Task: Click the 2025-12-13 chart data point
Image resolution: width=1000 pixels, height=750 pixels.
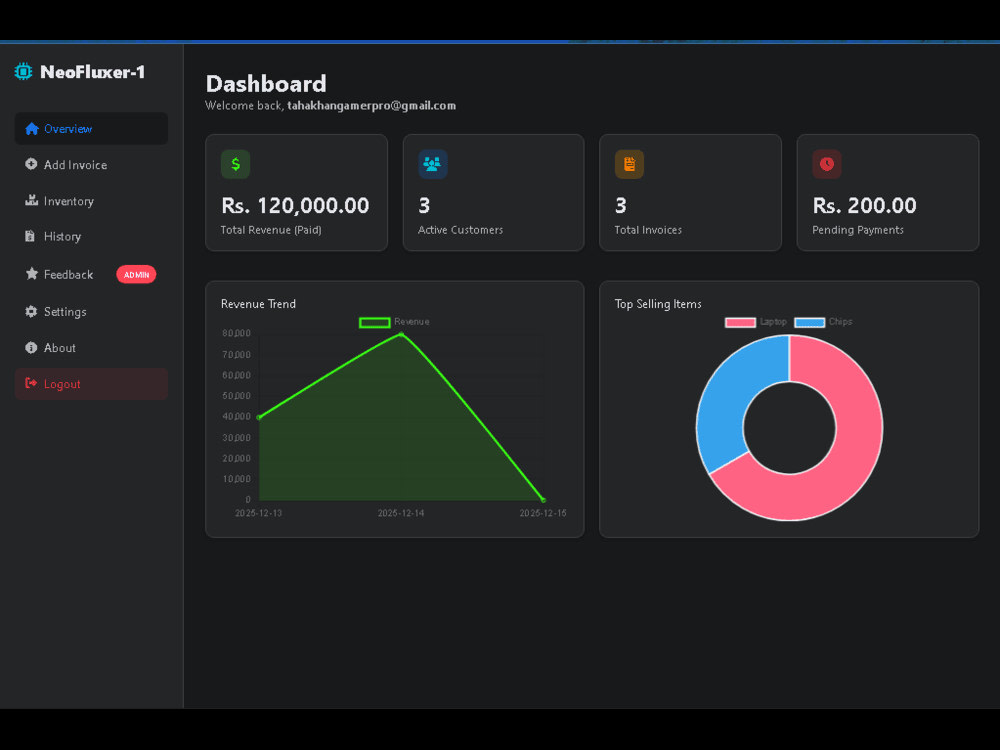Action: pyautogui.click(x=259, y=417)
